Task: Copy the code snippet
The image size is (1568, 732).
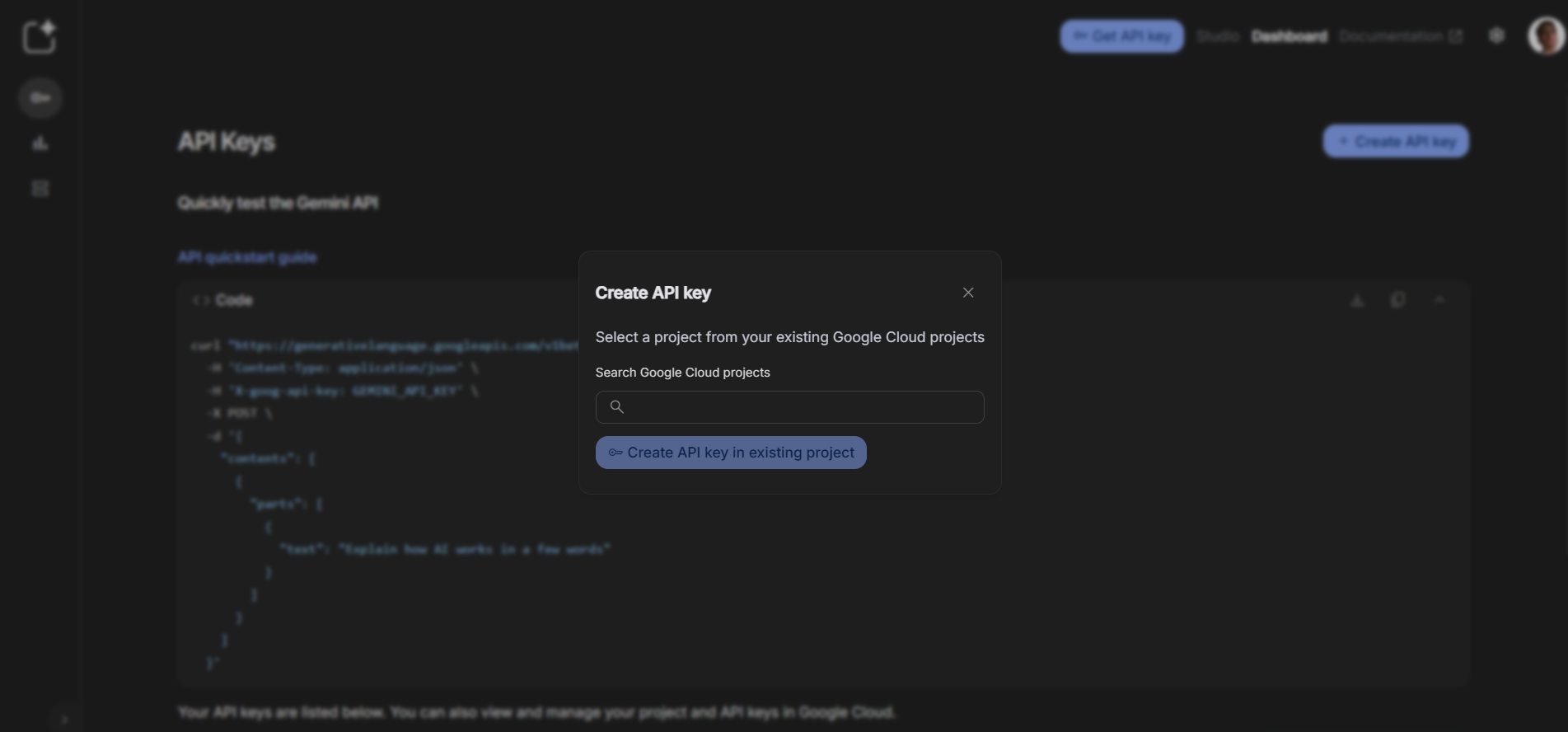Action: (1397, 300)
